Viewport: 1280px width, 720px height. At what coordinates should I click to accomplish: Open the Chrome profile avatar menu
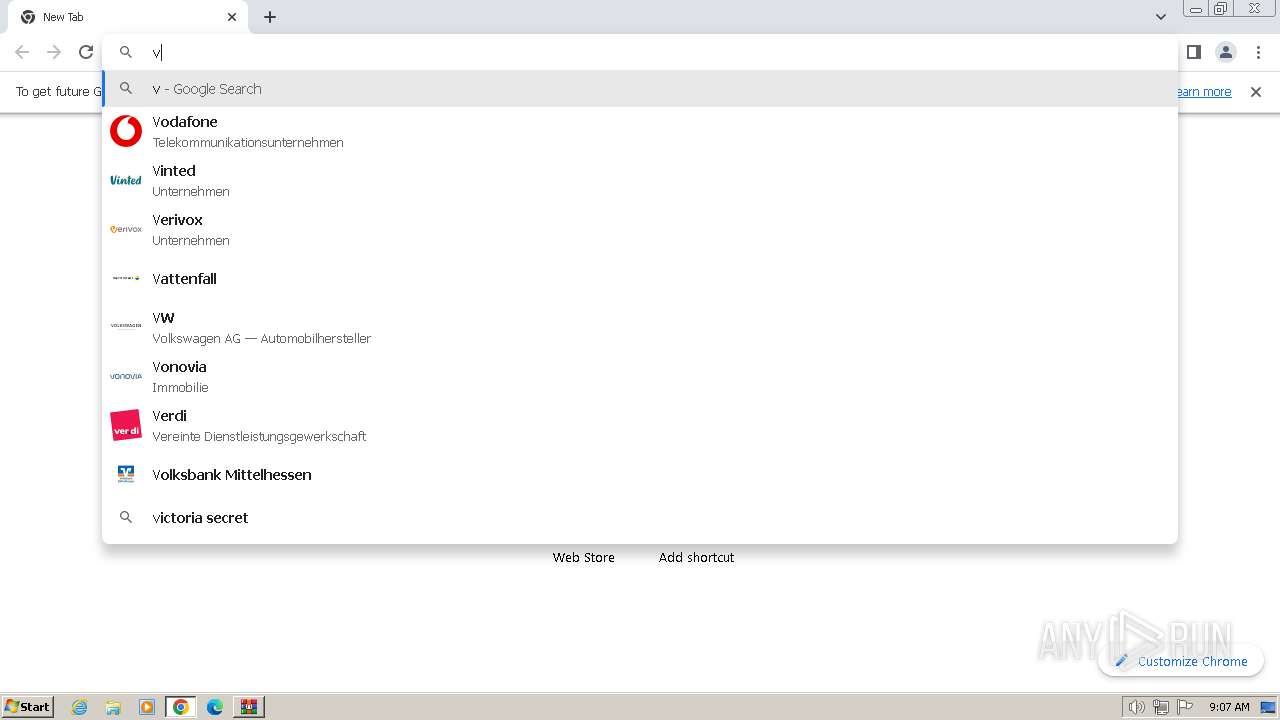point(1226,52)
